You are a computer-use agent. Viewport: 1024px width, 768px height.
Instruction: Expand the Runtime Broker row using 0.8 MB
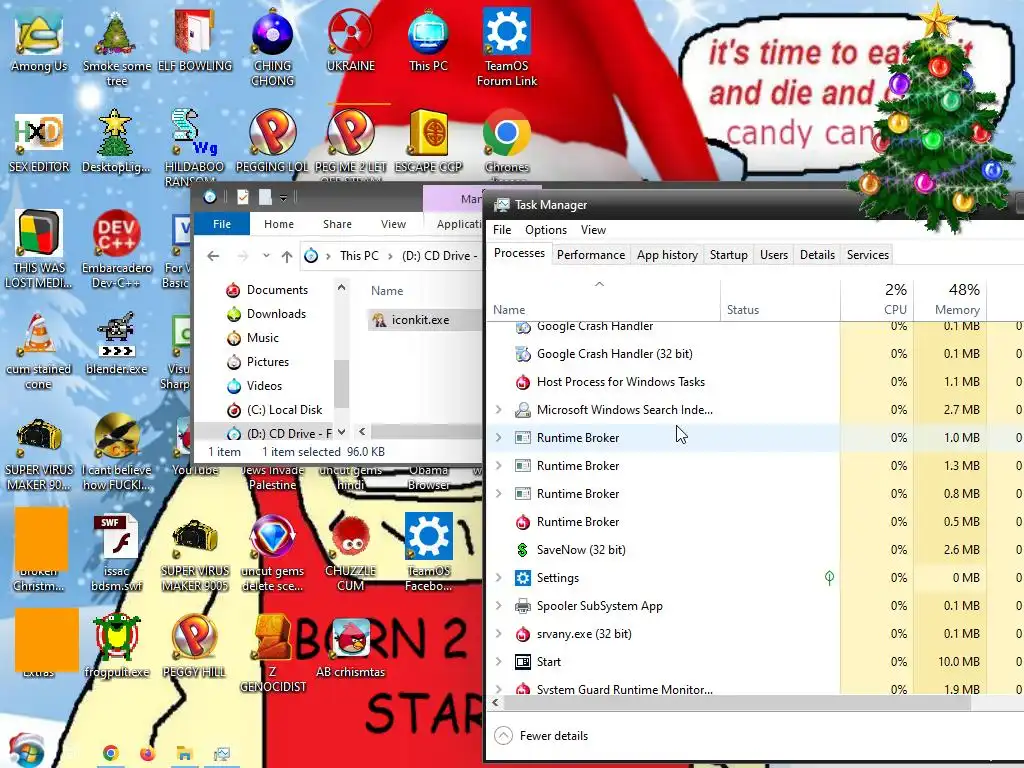tap(499, 494)
